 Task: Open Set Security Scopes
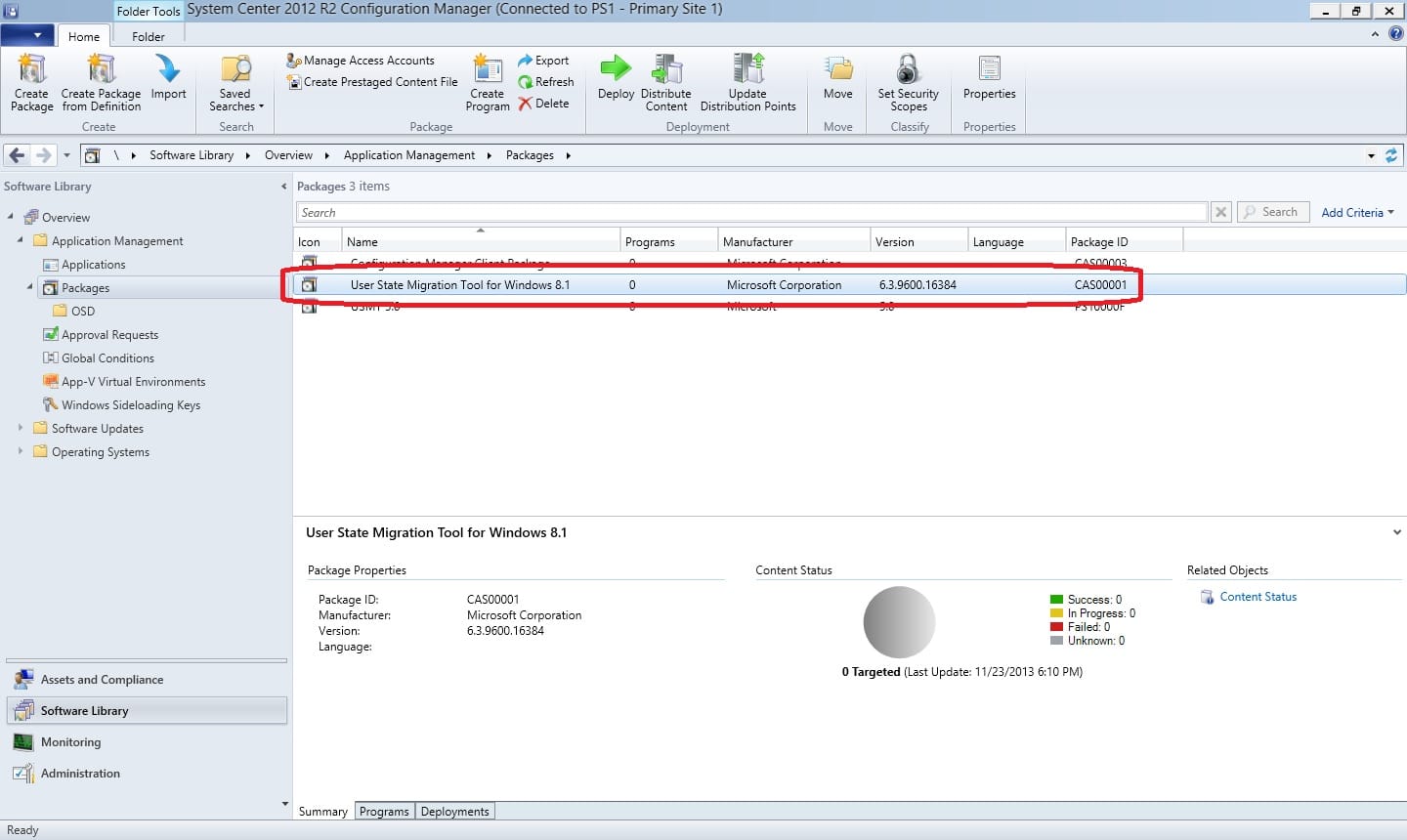pos(908,83)
